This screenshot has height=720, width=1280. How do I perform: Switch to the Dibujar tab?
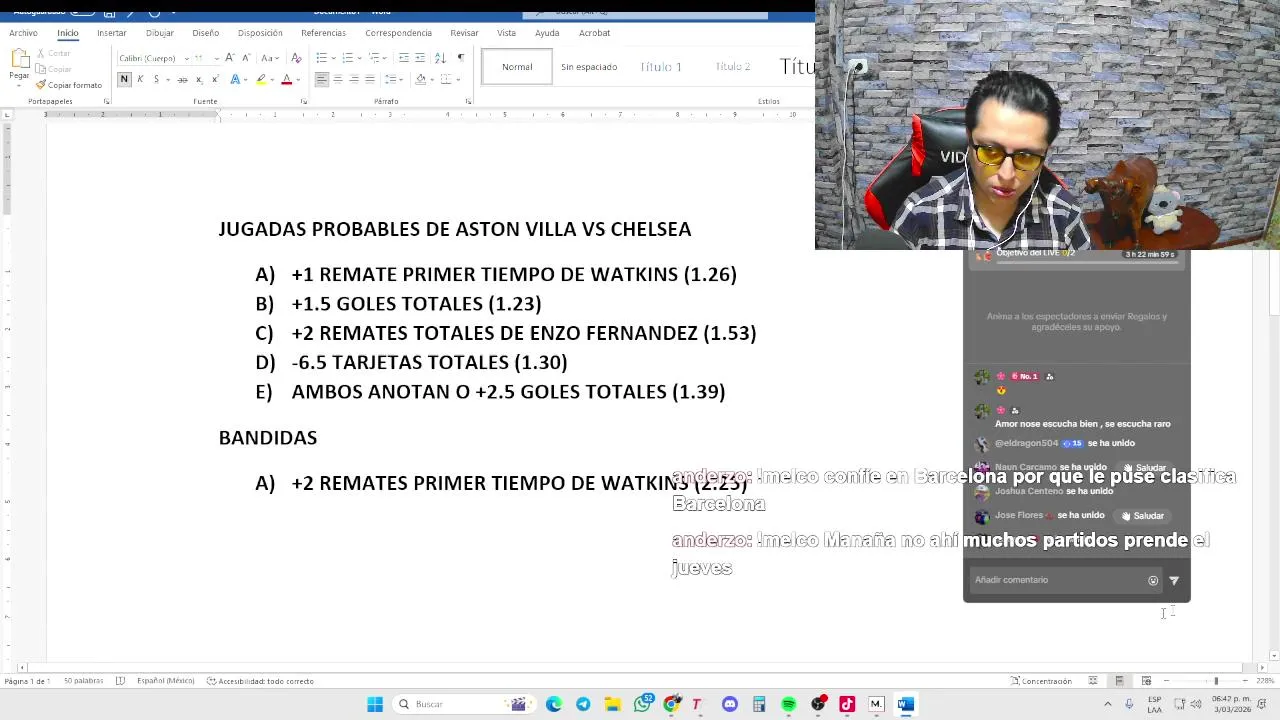click(x=159, y=33)
